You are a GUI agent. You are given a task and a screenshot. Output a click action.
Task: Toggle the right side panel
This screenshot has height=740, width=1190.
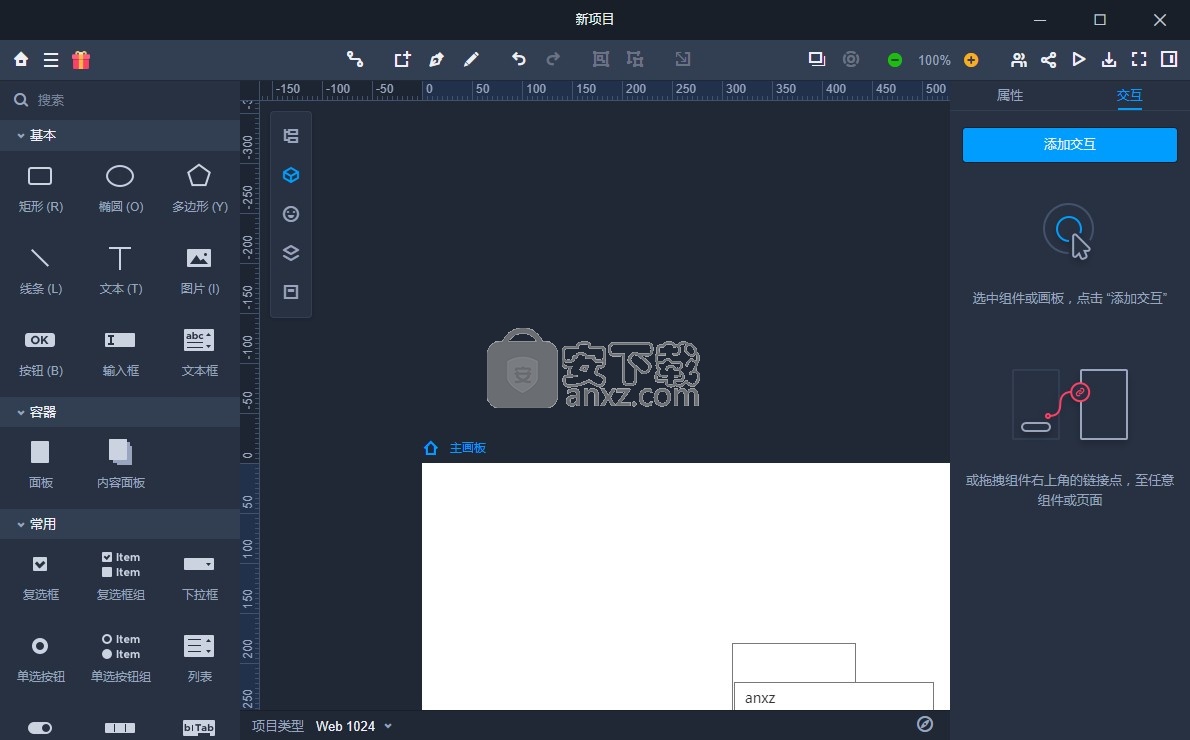point(1169,59)
